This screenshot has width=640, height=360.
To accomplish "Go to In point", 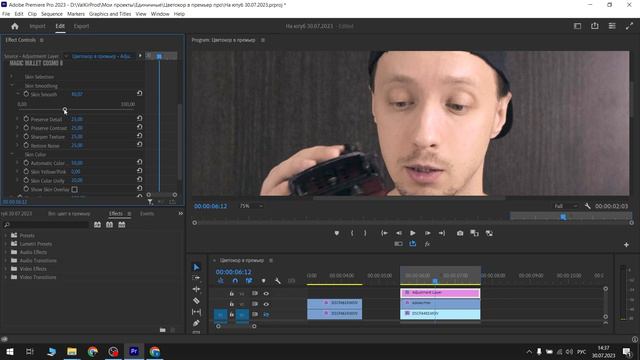I will 384,233.
